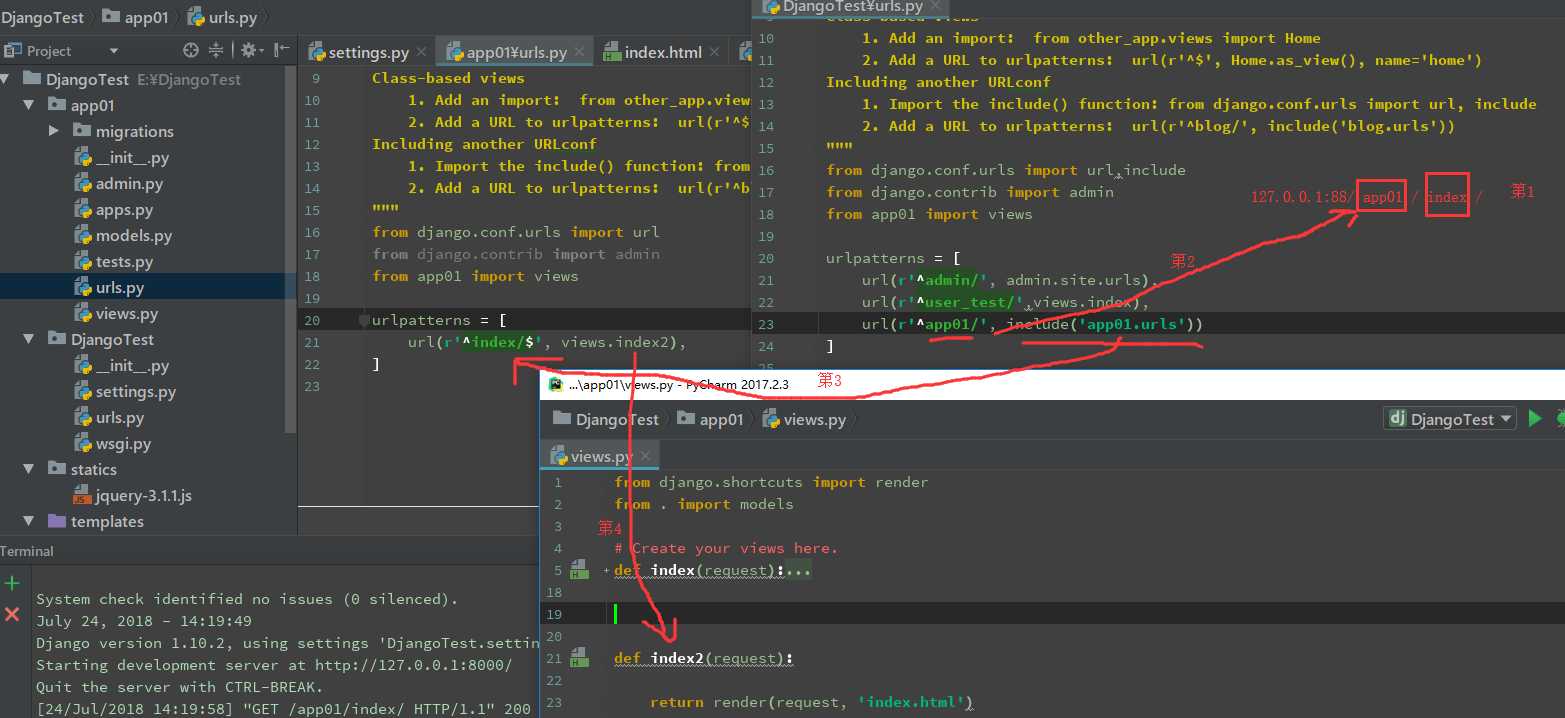Click the fold arrow beside urlpatterns line 20
This screenshot has height=718, width=1565.
[x=364, y=321]
